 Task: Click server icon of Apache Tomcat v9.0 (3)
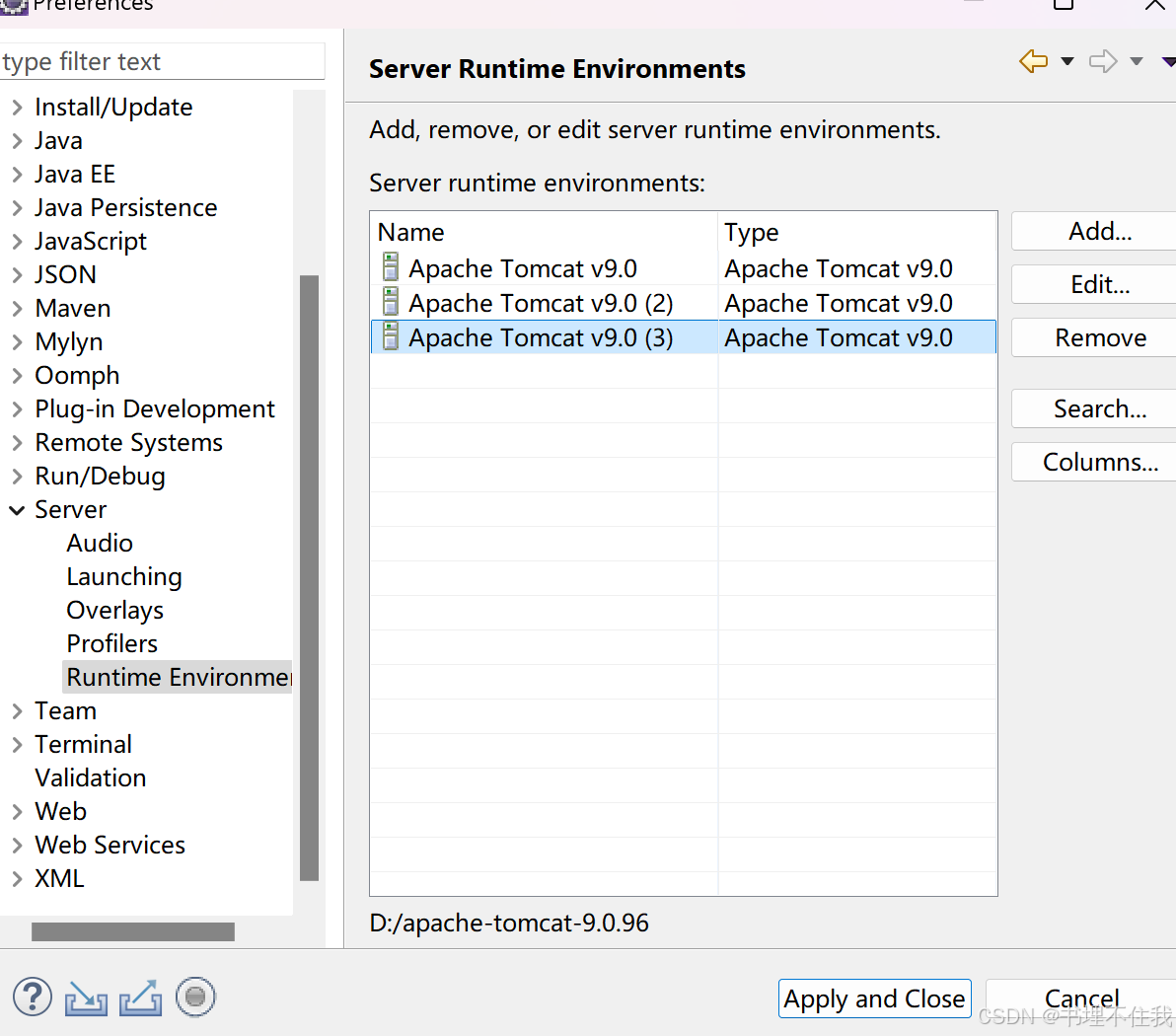click(391, 336)
